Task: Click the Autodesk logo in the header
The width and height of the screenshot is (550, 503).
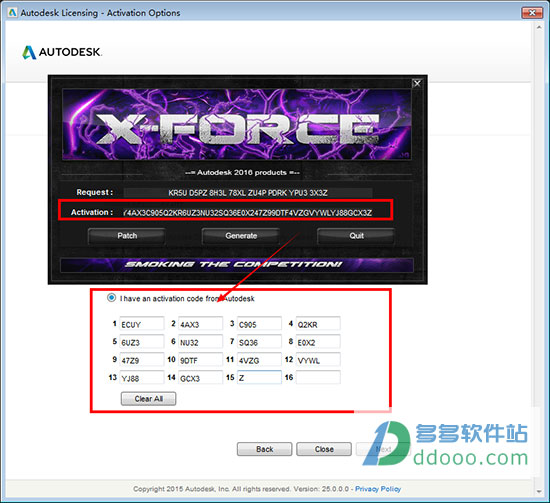Action: pos(62,52)
